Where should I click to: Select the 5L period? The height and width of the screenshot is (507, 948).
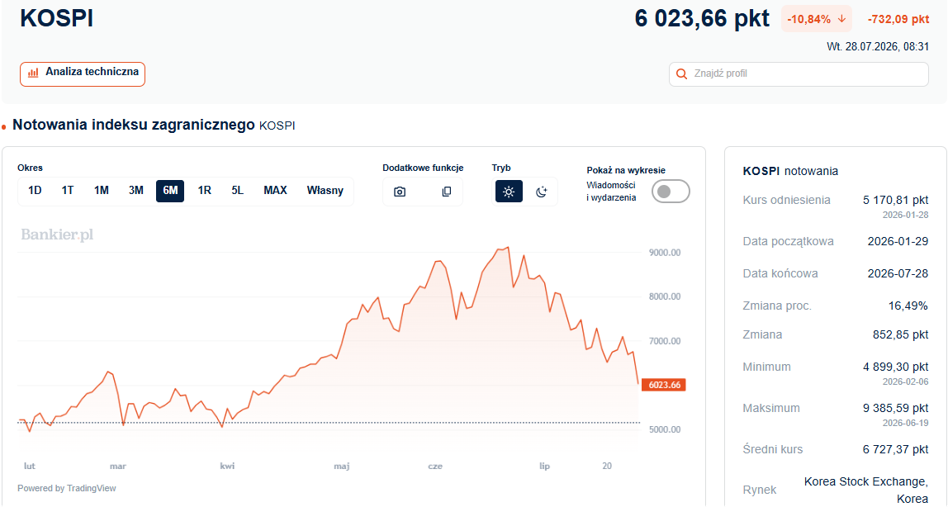[x=238, y=190]
